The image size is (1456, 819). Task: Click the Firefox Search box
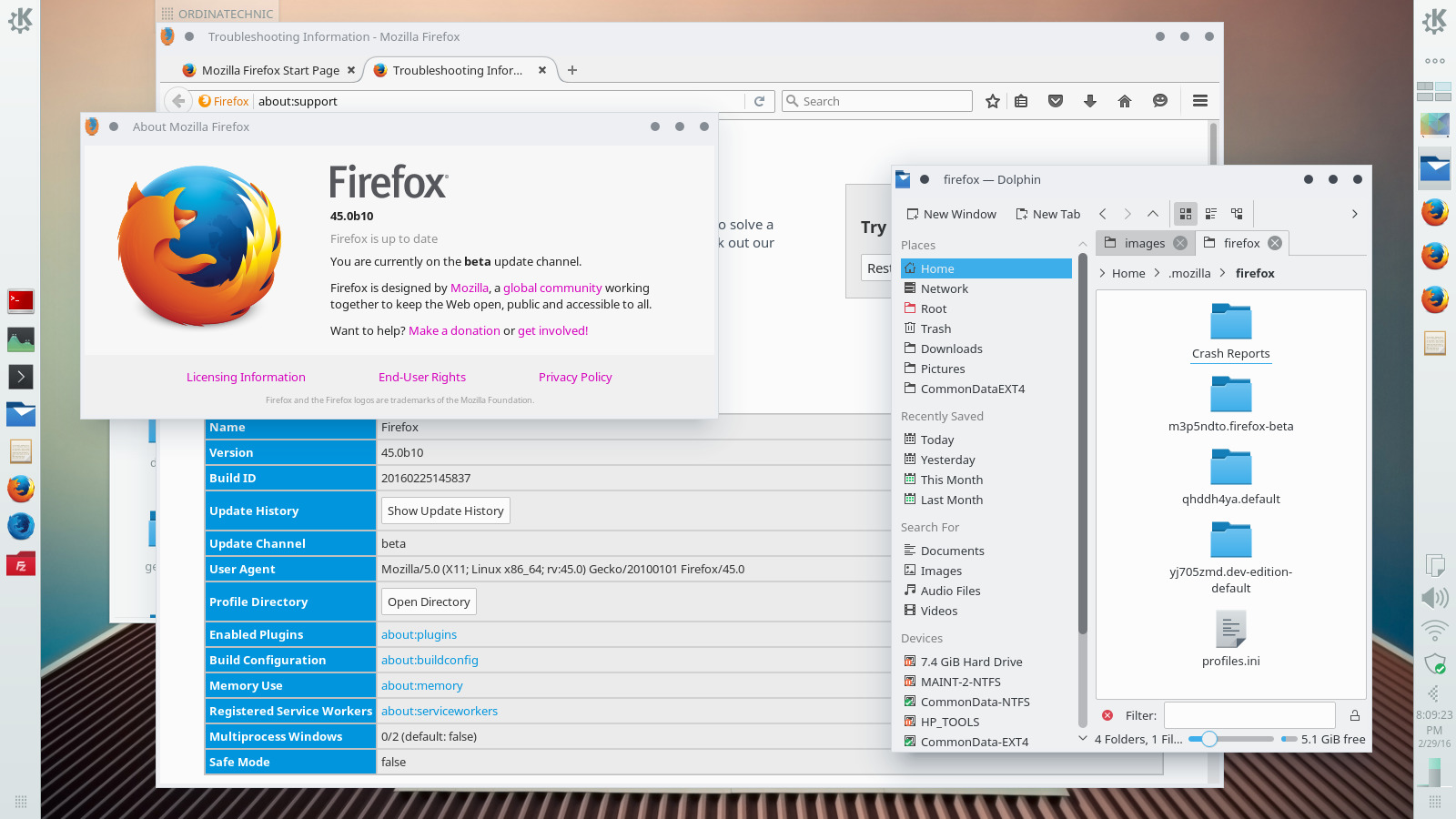(x=877, y=101)
